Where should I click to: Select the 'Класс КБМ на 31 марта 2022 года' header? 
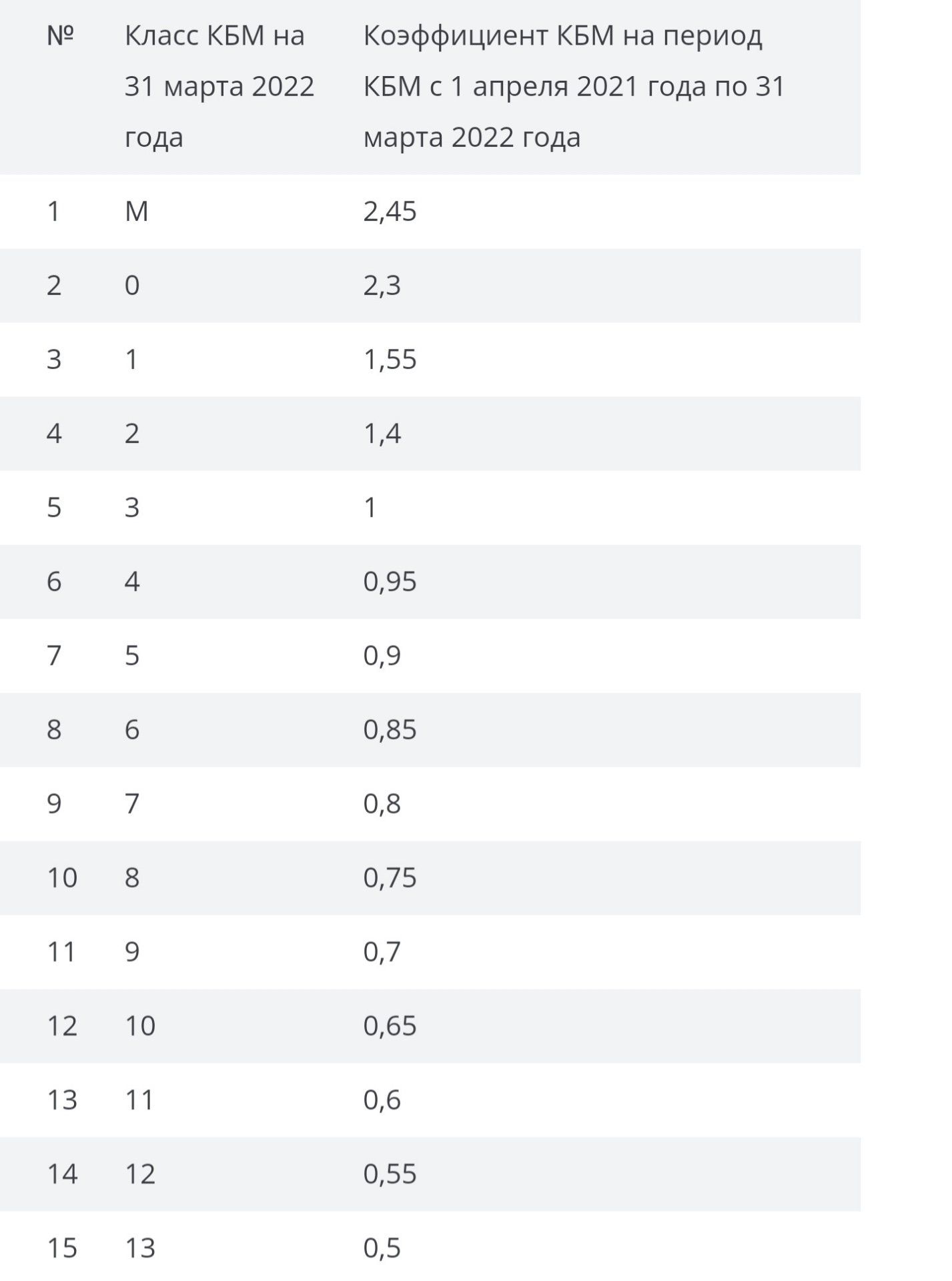coord(219,87)
